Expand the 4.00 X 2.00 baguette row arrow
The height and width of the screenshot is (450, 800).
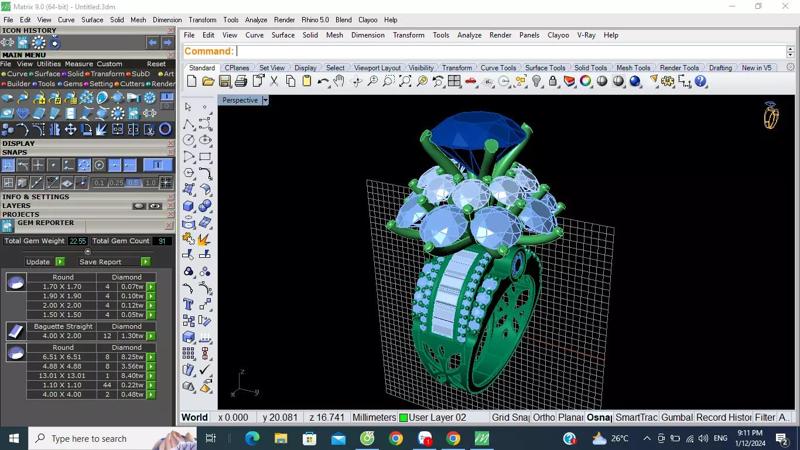click(x=151, y=336)
